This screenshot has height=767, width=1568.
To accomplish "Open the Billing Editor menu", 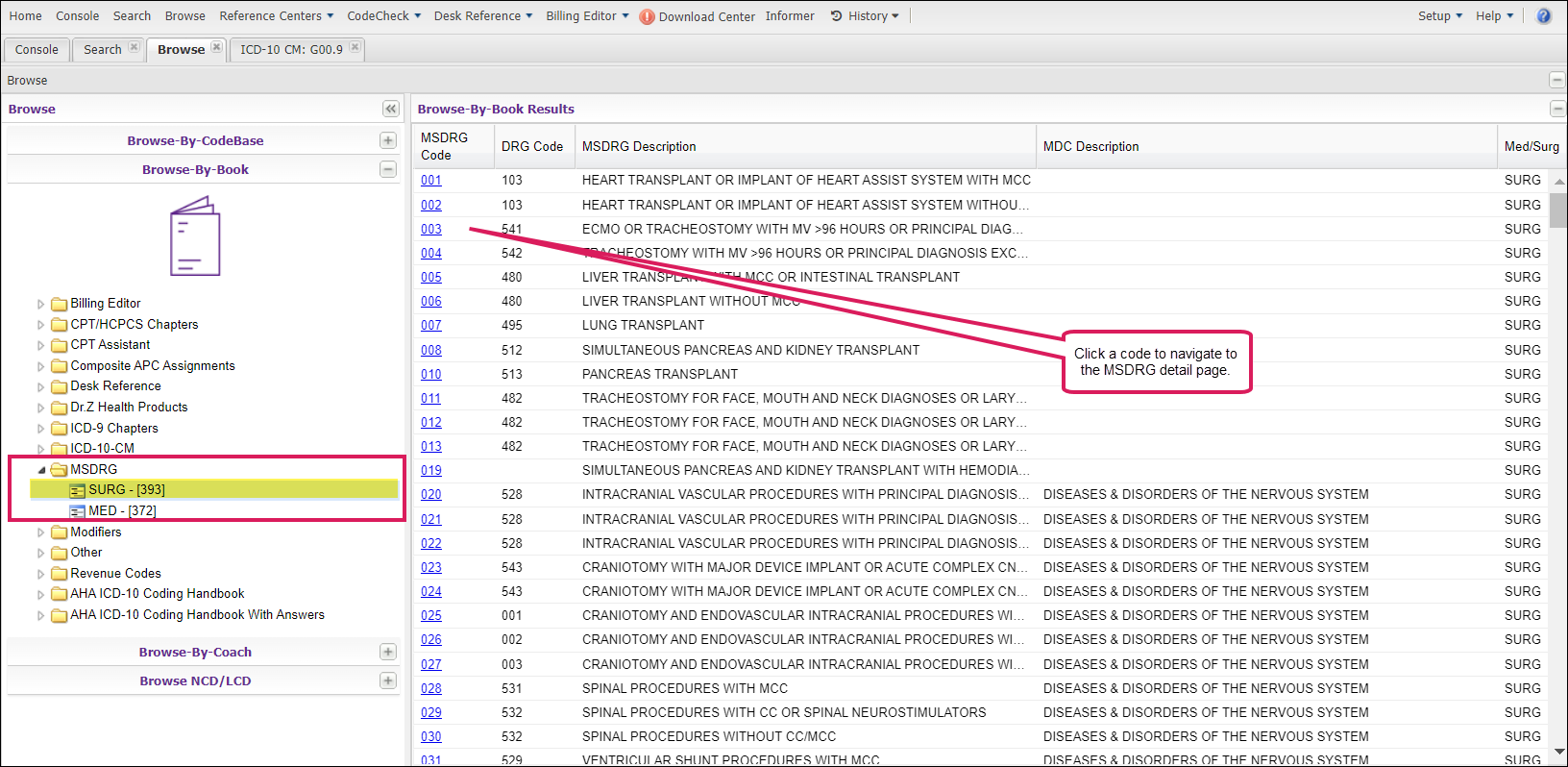I will (x=587, y=16).
